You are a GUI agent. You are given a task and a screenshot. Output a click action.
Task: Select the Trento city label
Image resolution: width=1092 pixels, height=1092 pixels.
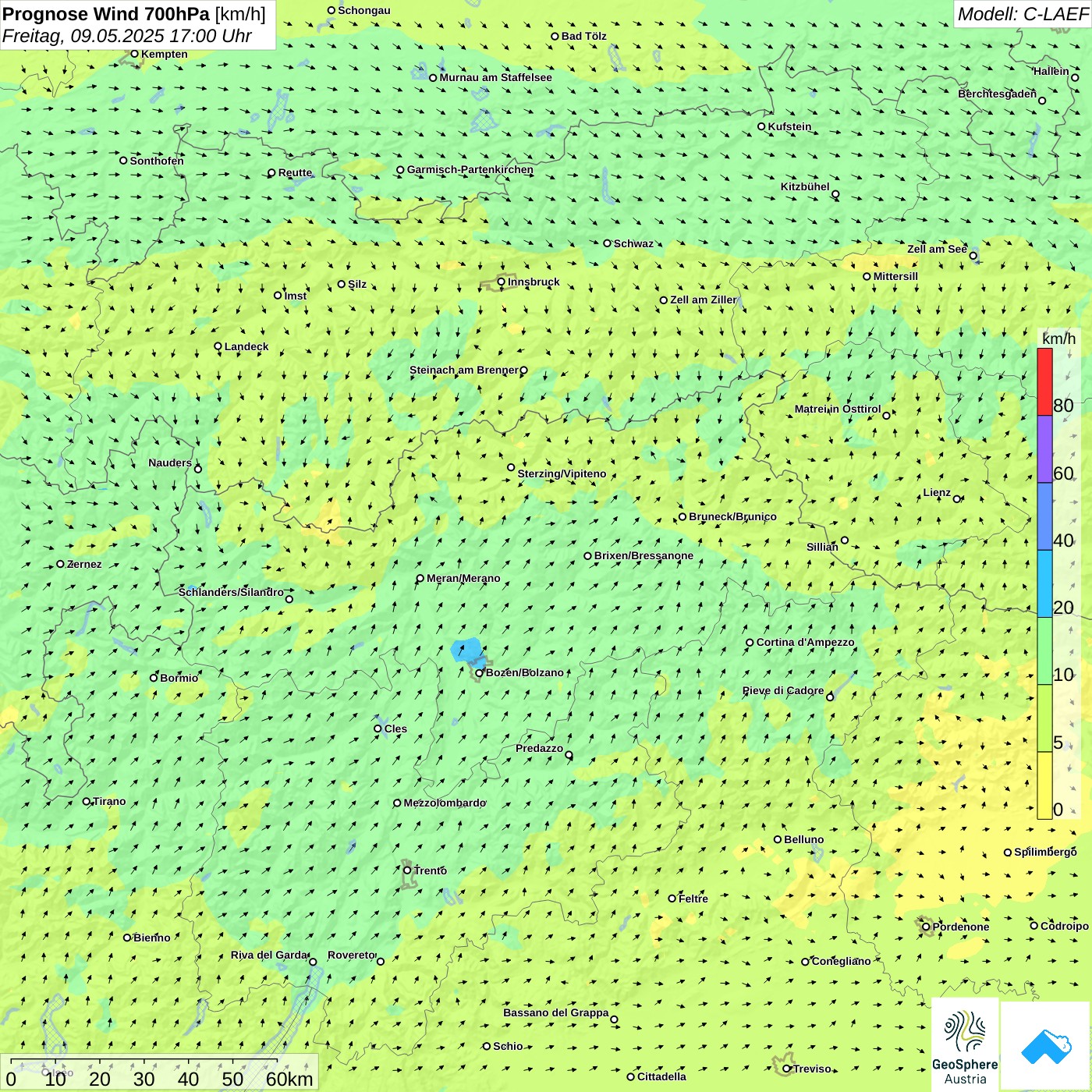click(x=431, y=870)
